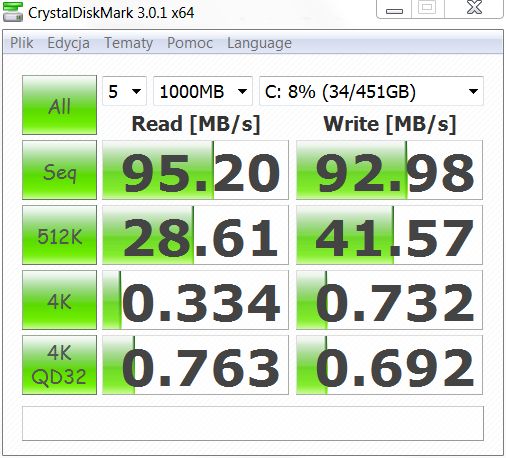
Task: Click the Write [MB/s] column header
Action: [x=390, y=124]
